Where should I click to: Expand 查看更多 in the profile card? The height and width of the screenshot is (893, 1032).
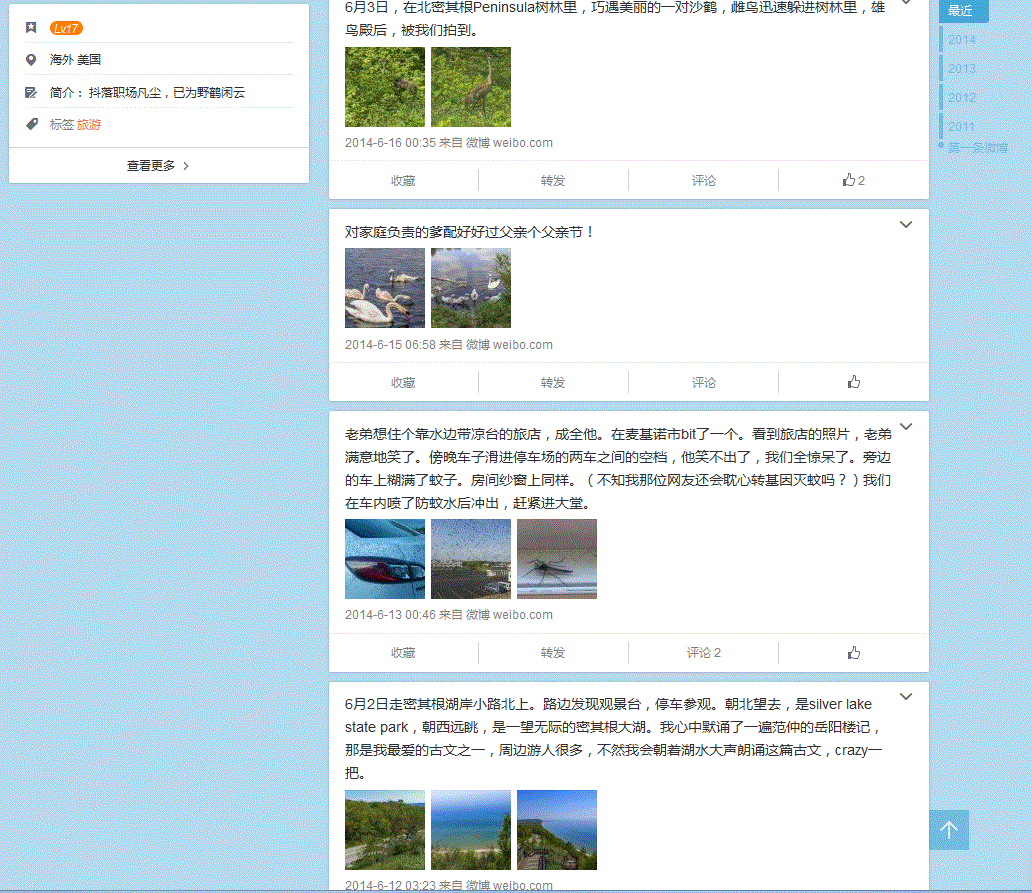[x=158, y=166]
